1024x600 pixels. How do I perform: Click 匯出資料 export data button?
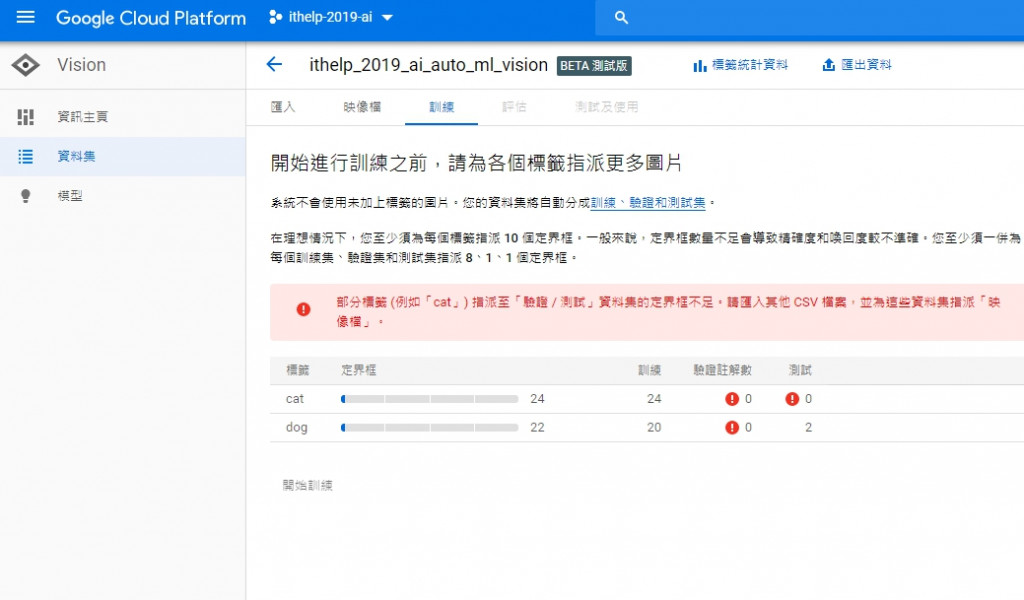(x=857, y=65)
